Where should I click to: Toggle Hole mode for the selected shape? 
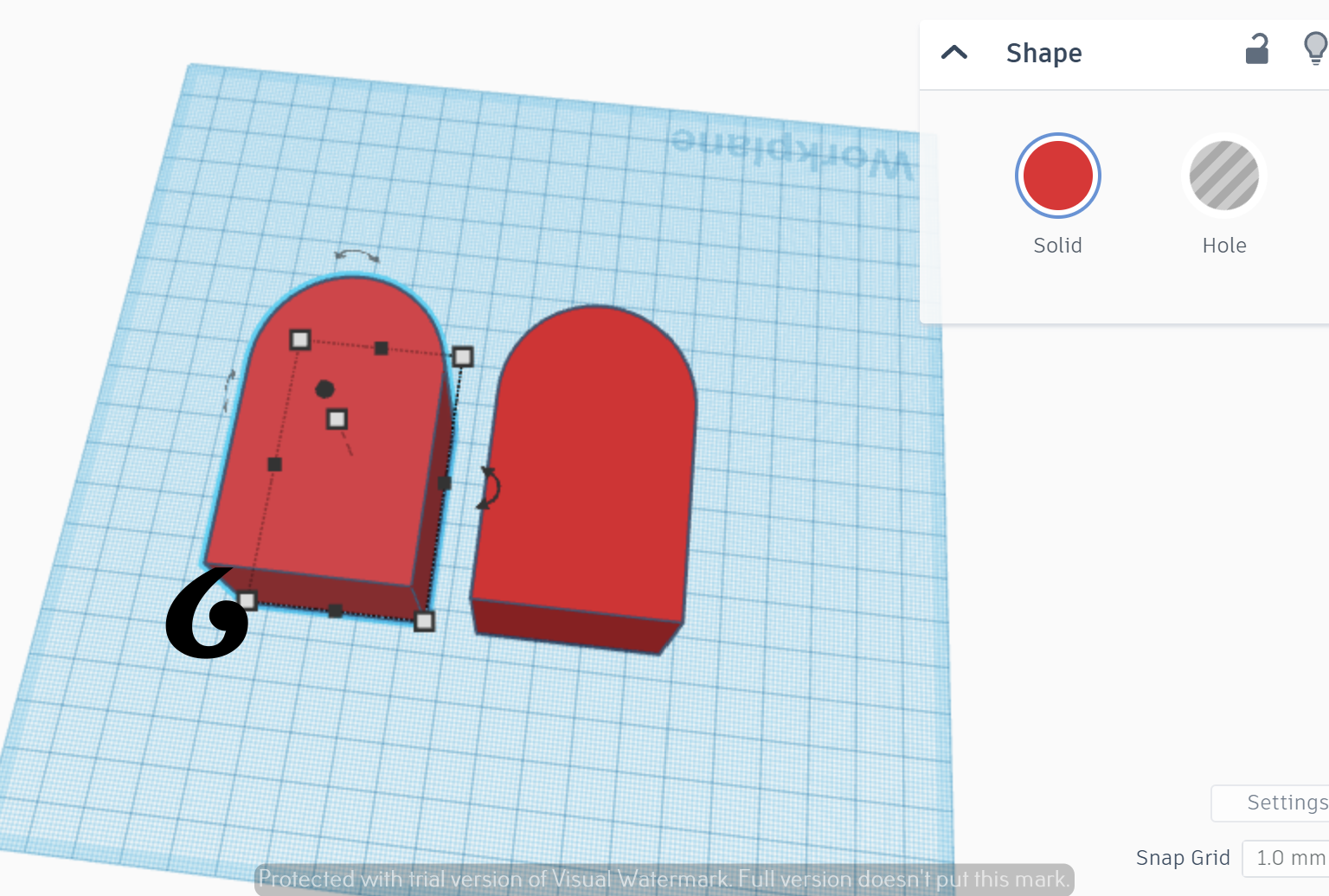pos(1223,176)
